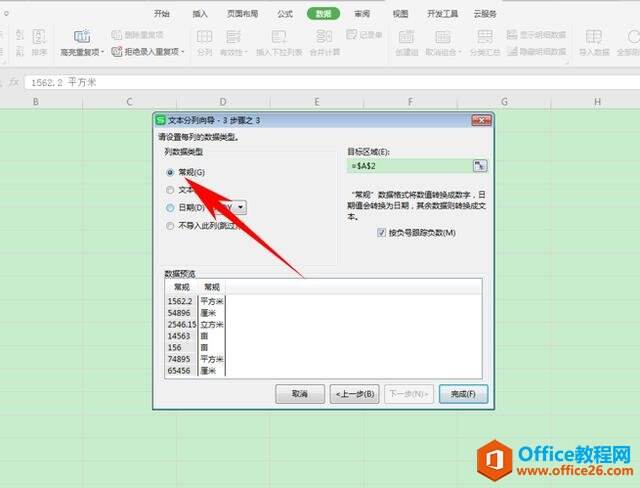
Task: Click preview cell 65456
Action: 179,370
